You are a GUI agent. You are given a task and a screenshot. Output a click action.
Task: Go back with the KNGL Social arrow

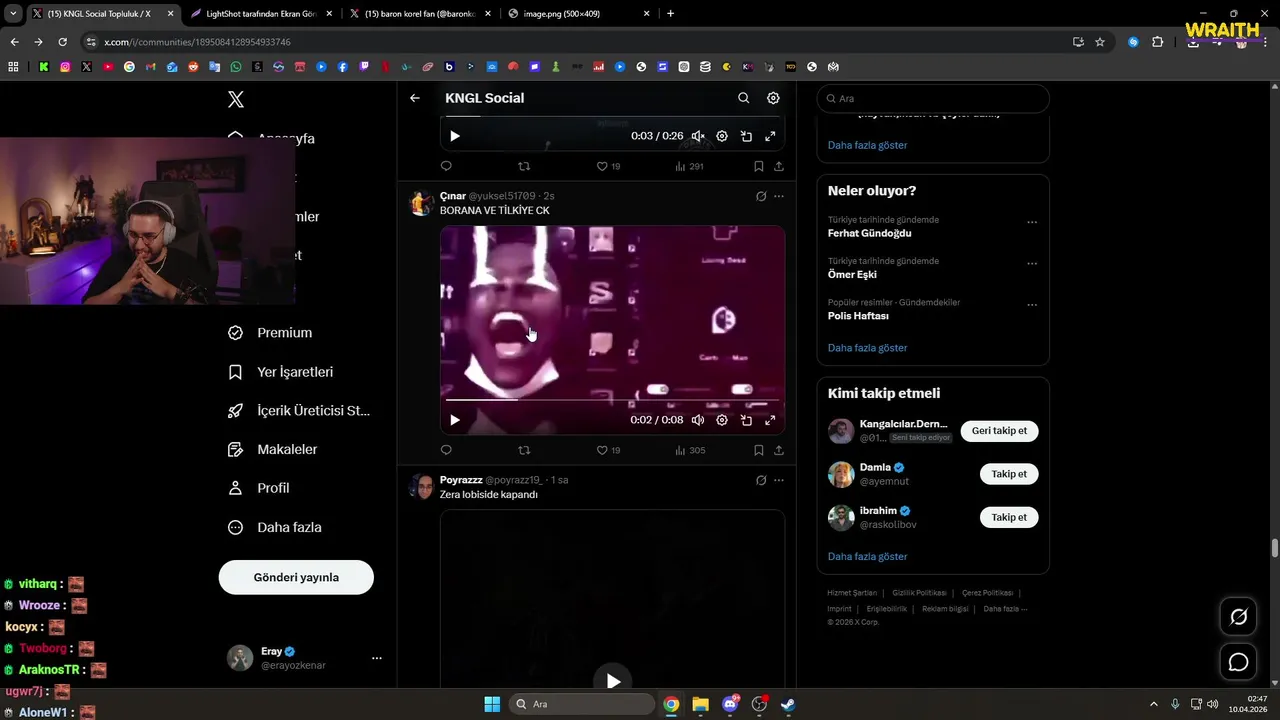click(415, 98)
